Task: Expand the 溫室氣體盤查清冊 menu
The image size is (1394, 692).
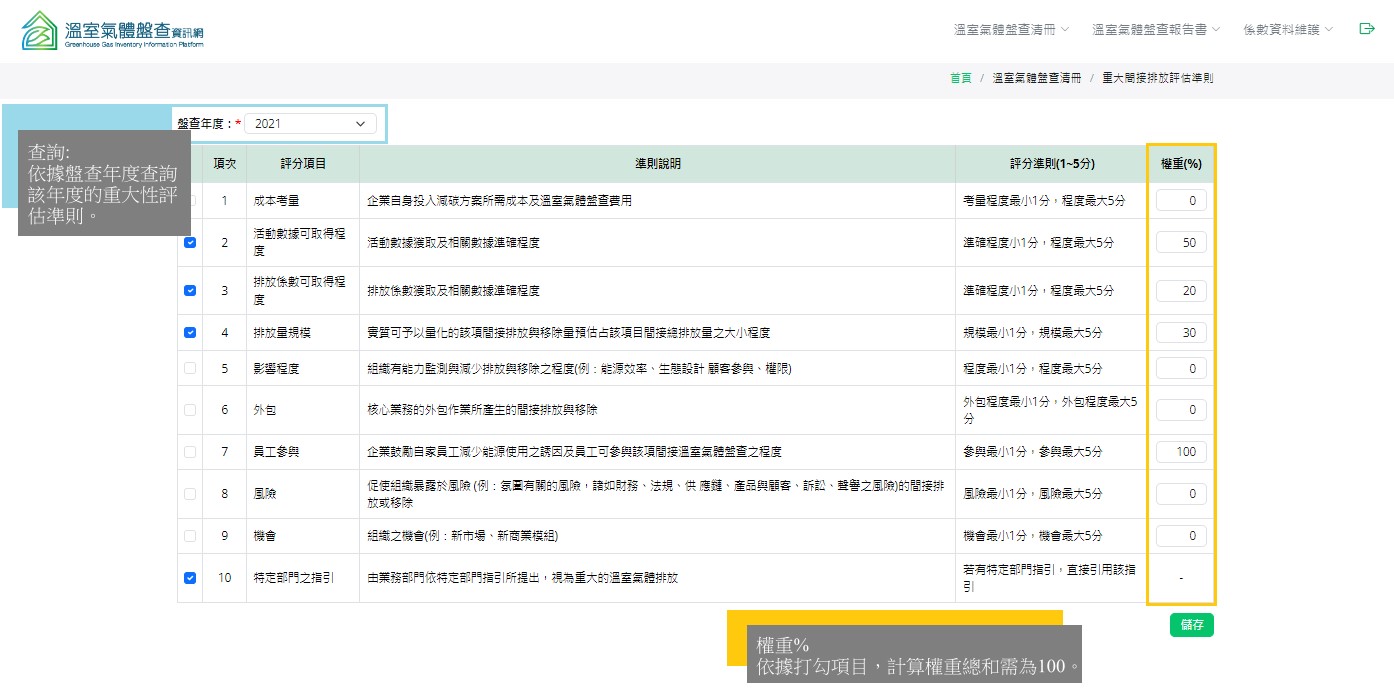Action: coord(1011,30)
